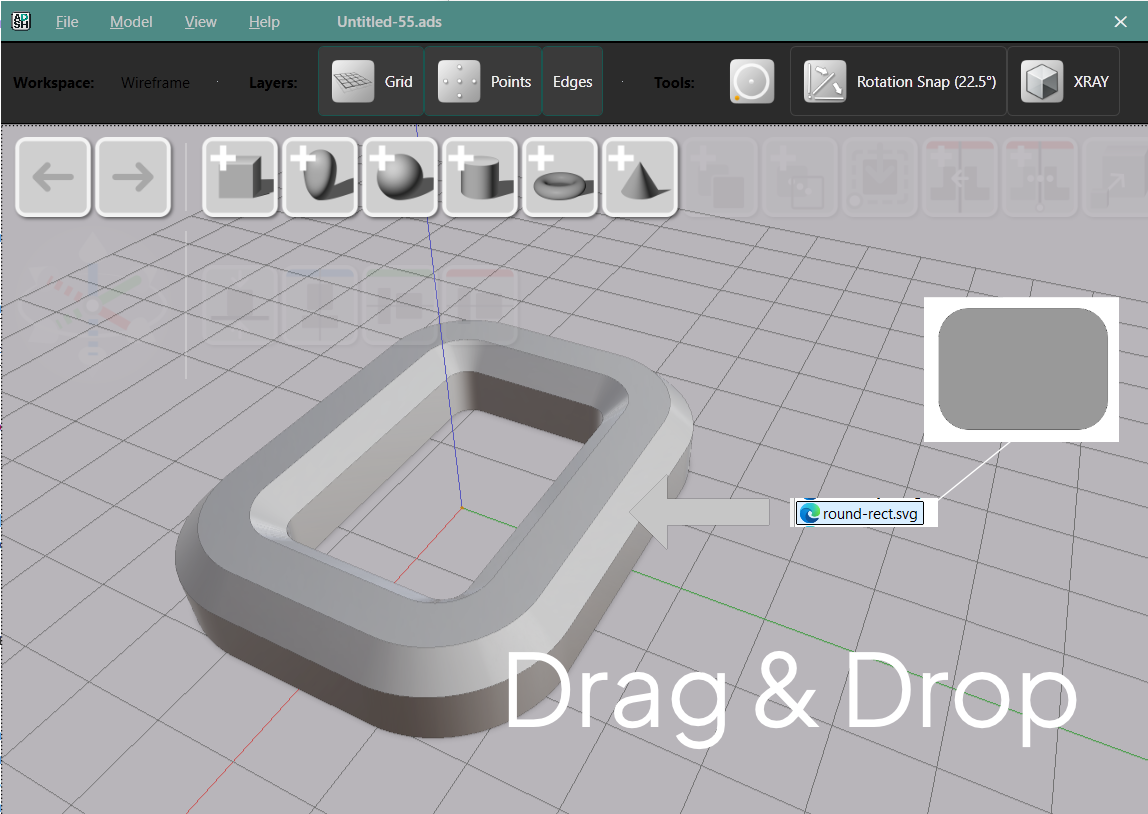
Task: Click the application logo icon top-left
Action: [20, 20]
